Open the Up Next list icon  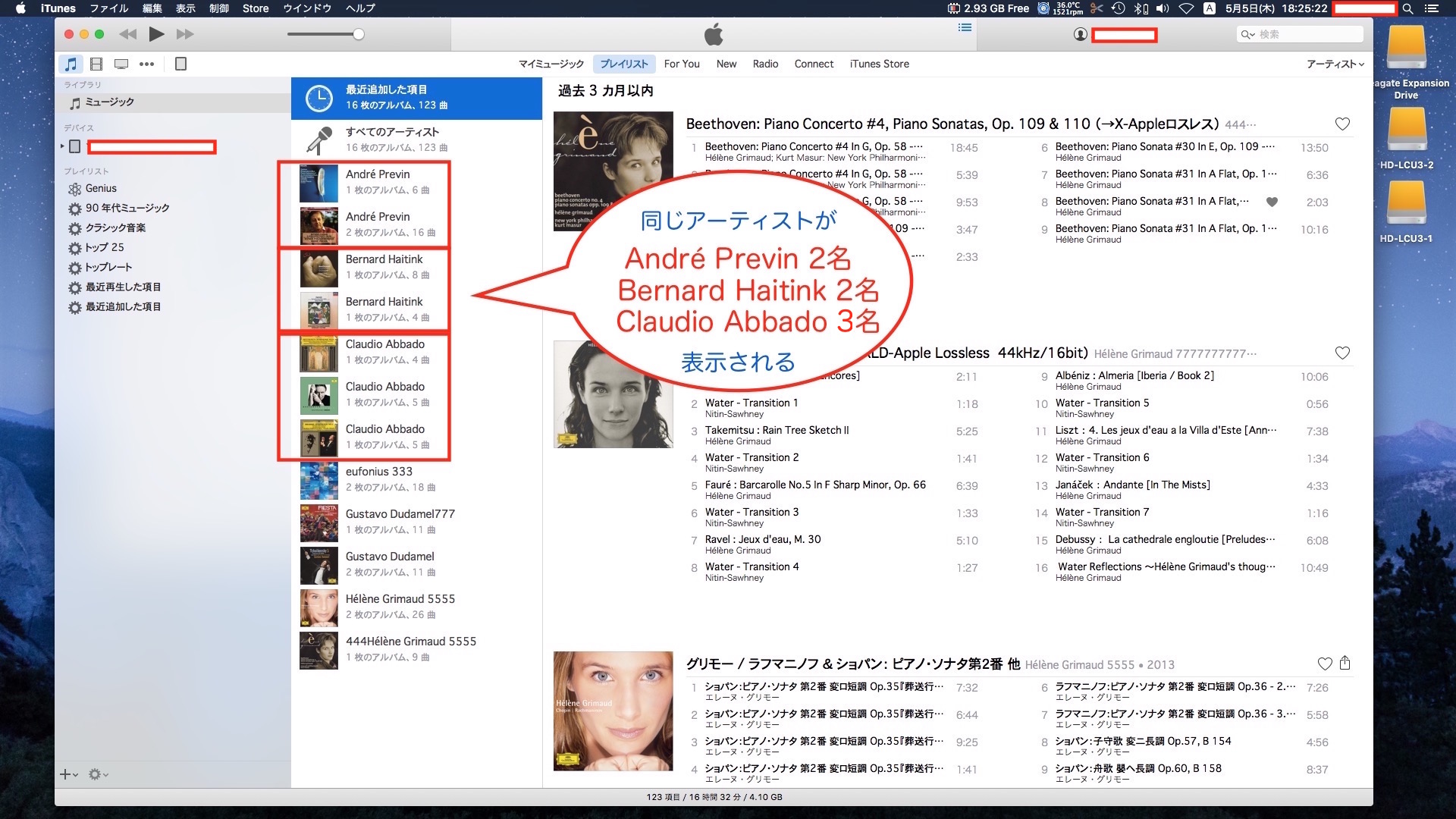tap(965, 27)
